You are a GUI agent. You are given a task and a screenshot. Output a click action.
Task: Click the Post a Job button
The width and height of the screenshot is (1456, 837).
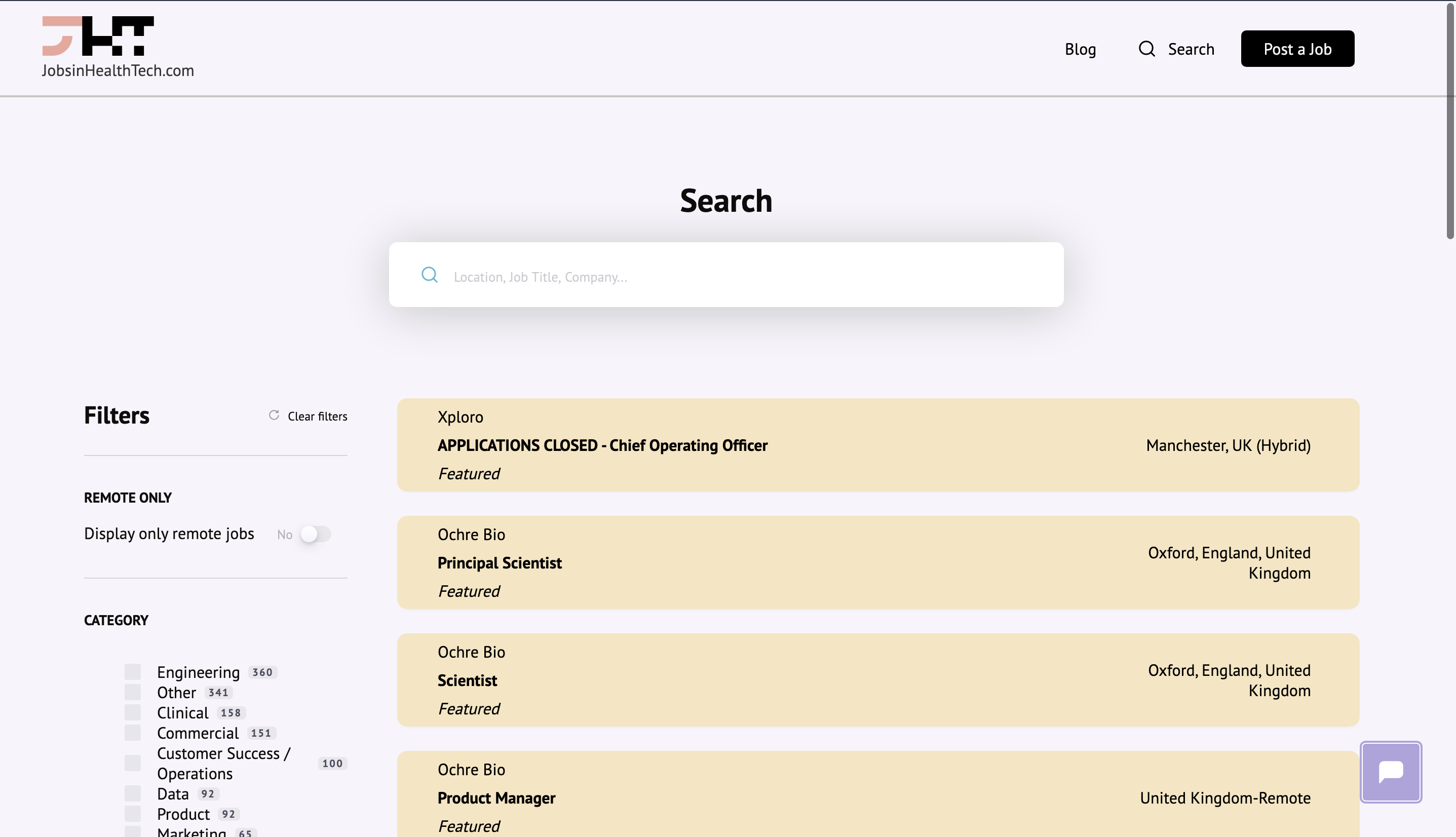click(x=1297, y=49)
